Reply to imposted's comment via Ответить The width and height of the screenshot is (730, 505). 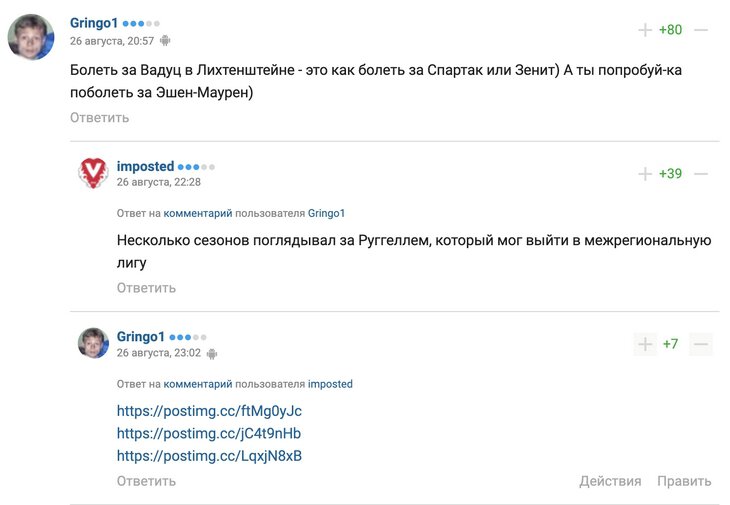coord(146,288)
